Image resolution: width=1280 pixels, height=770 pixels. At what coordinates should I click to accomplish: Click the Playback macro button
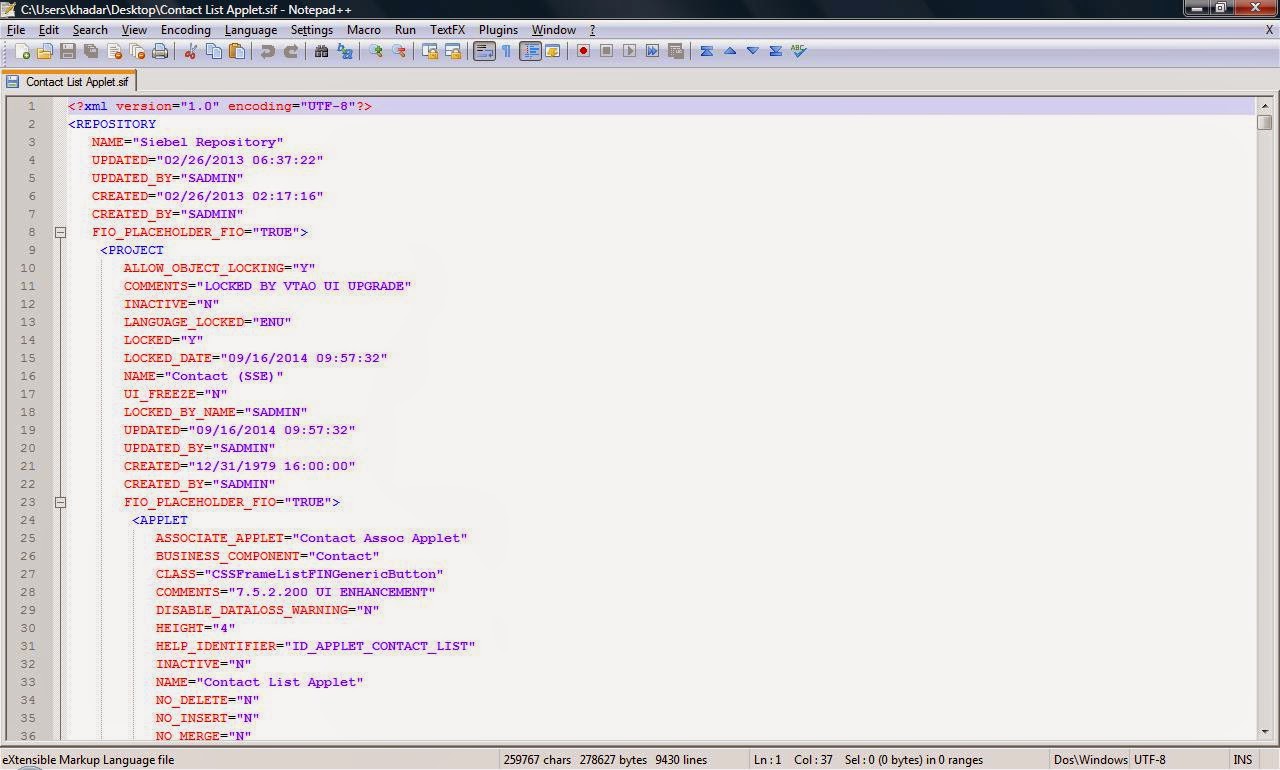(x=628, y=51)
